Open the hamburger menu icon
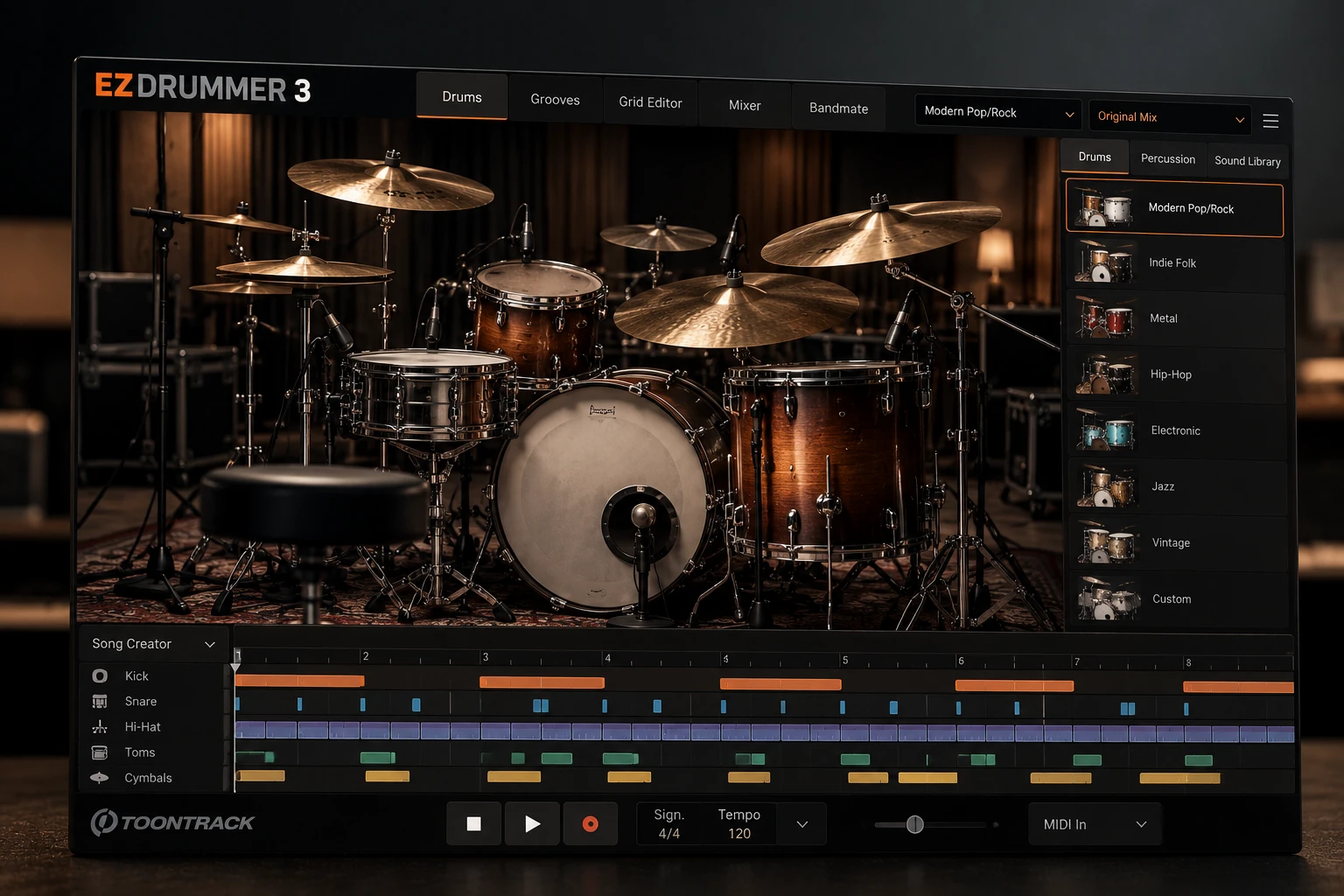The width and height of the screenshot is (1344, 896). (1270, 121)
